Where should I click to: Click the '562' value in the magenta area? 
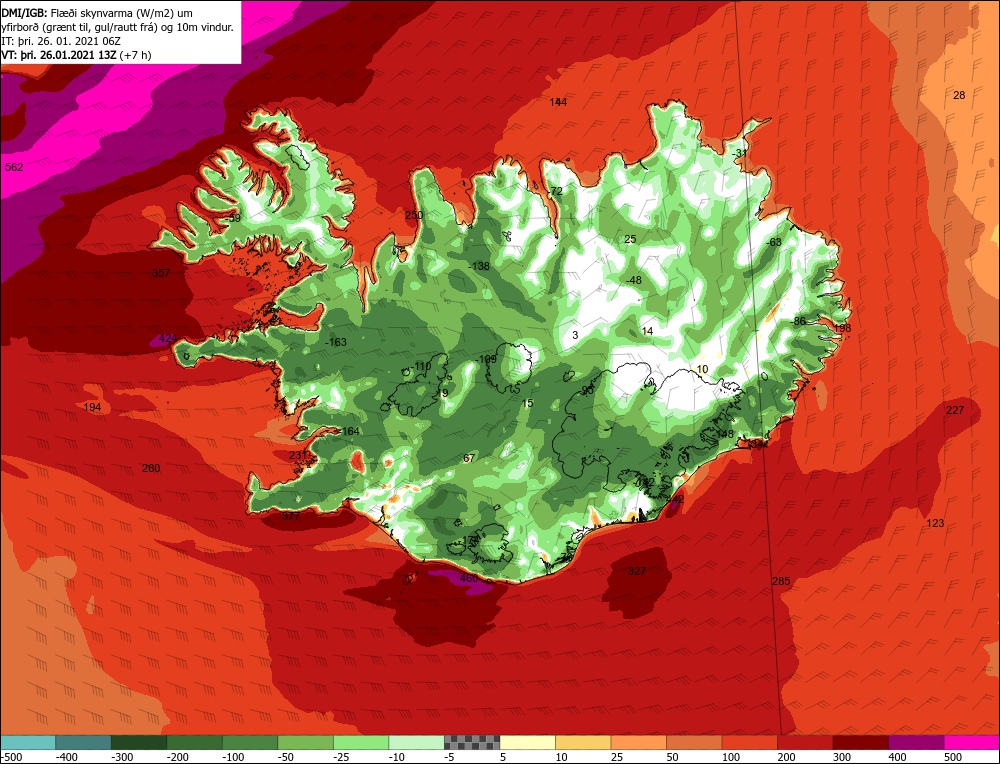pyautogui.click(x=14, y=167)
